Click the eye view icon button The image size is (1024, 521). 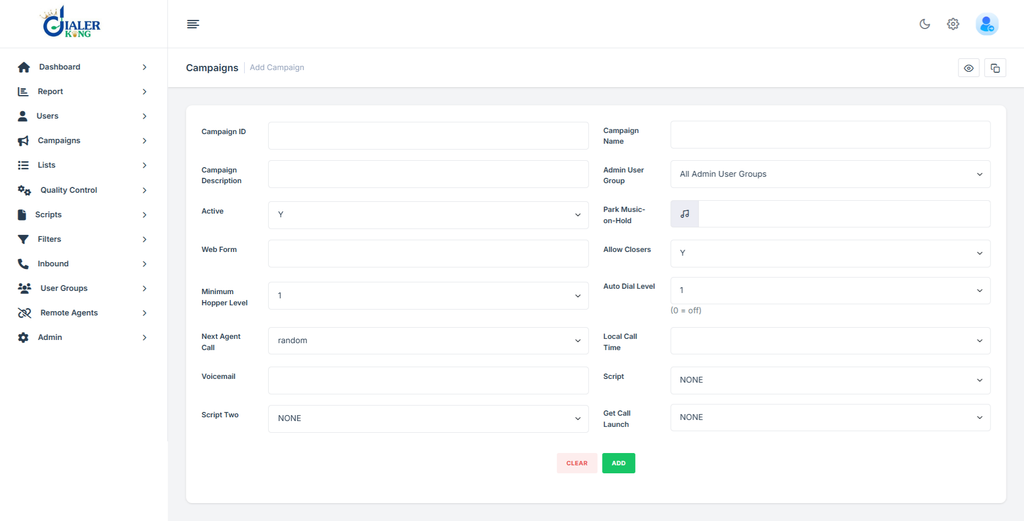968,68
